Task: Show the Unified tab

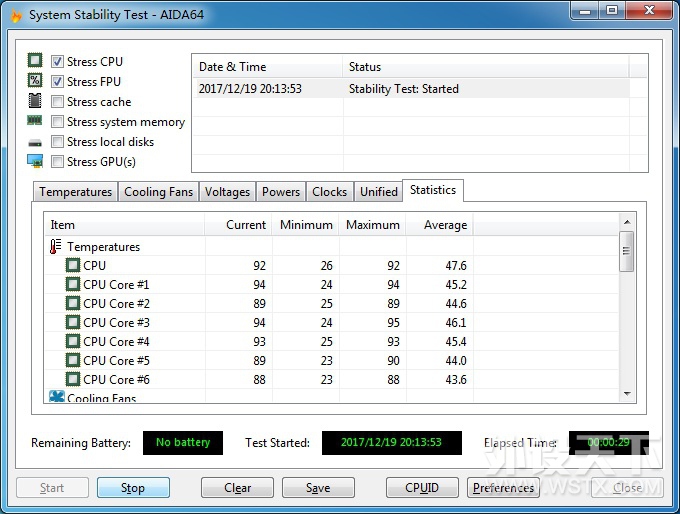Action: 379,192
